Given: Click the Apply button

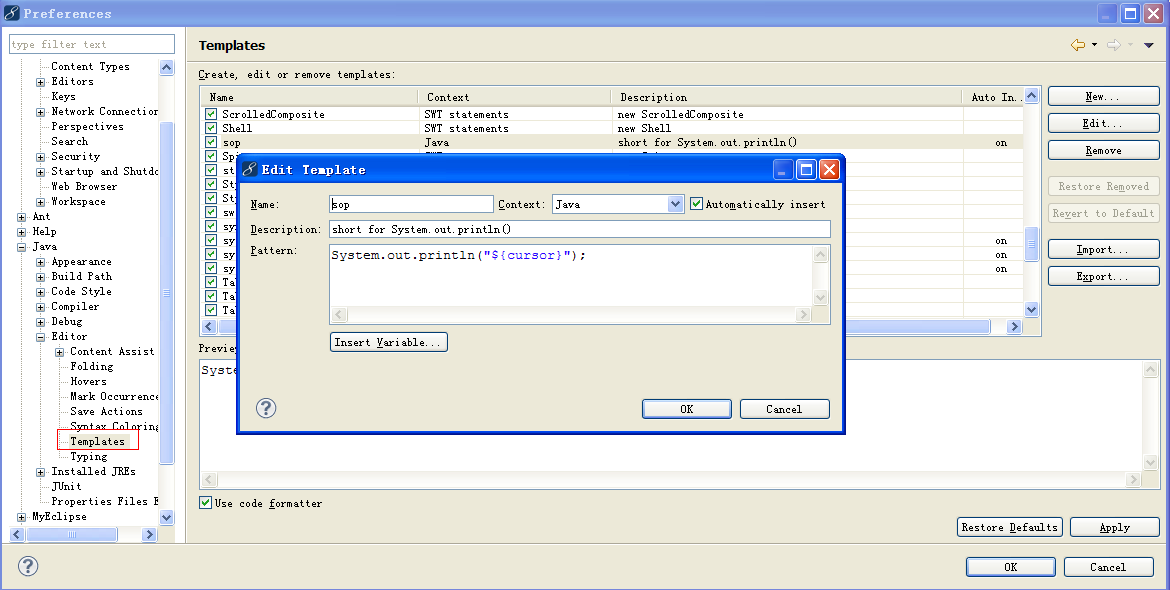Looking at the screenshot, I should (x=1115, y=527).
